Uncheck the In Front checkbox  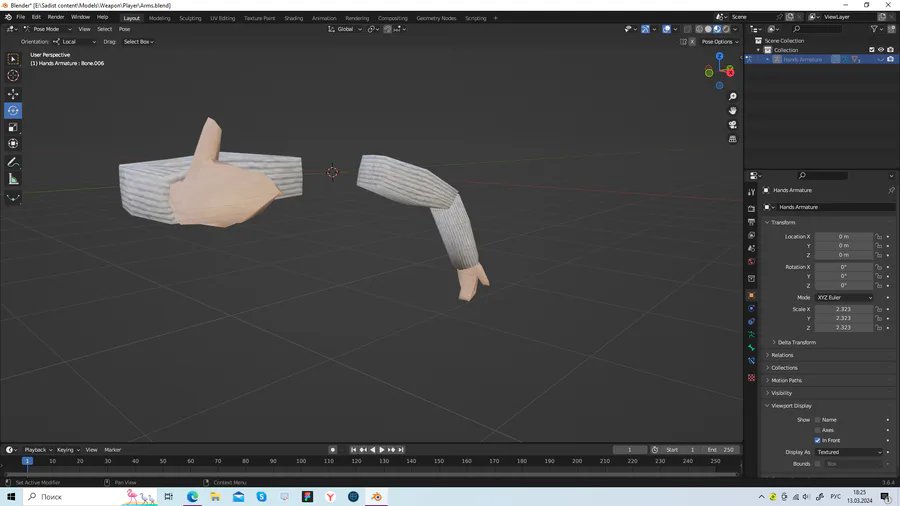point(817,441)
